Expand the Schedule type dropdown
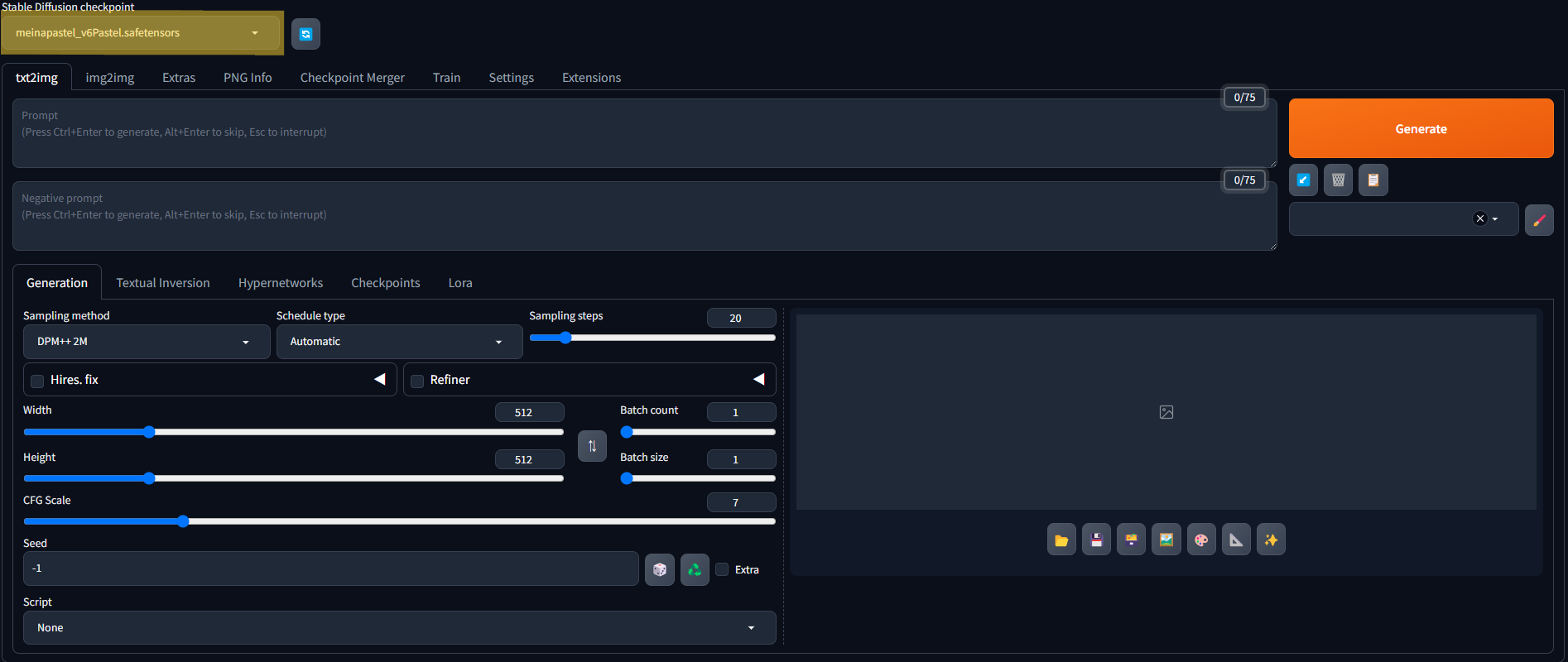Image resolution: width=1568 pixels, height=662 pixels. coord(398,342)
